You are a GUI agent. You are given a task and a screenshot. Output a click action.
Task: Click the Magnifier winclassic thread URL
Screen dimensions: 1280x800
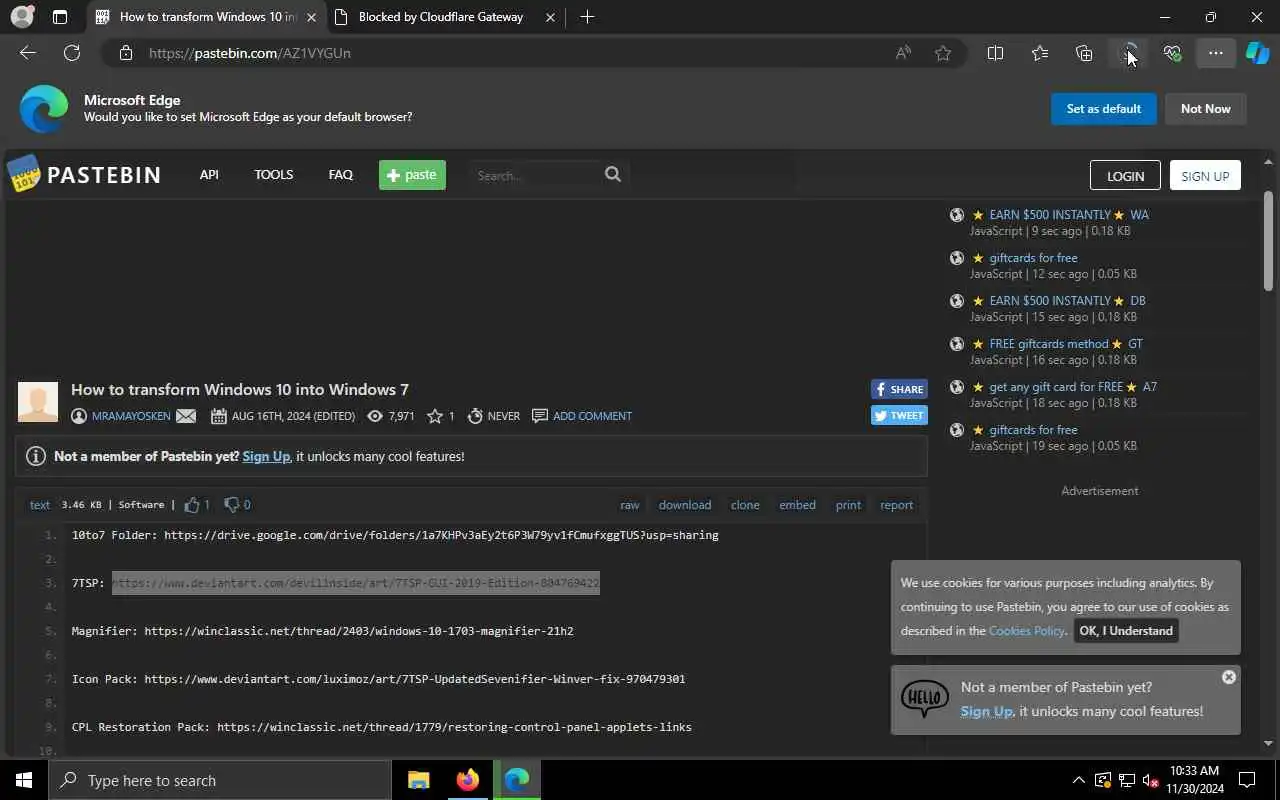pos(359,631)
